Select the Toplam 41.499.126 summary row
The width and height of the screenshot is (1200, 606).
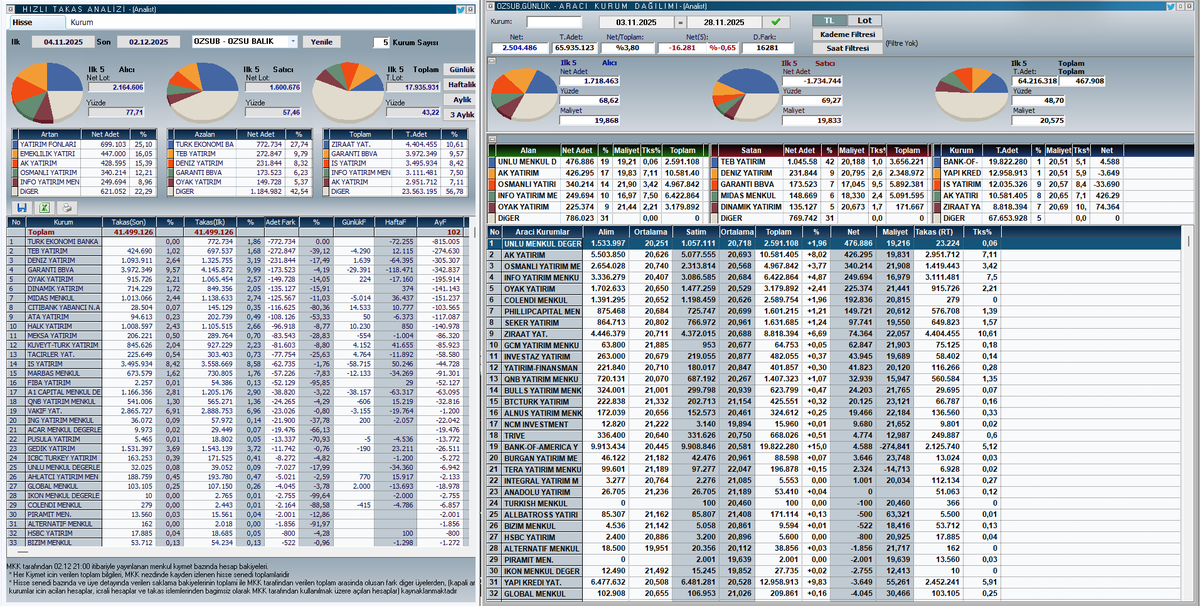pos(239,231)
